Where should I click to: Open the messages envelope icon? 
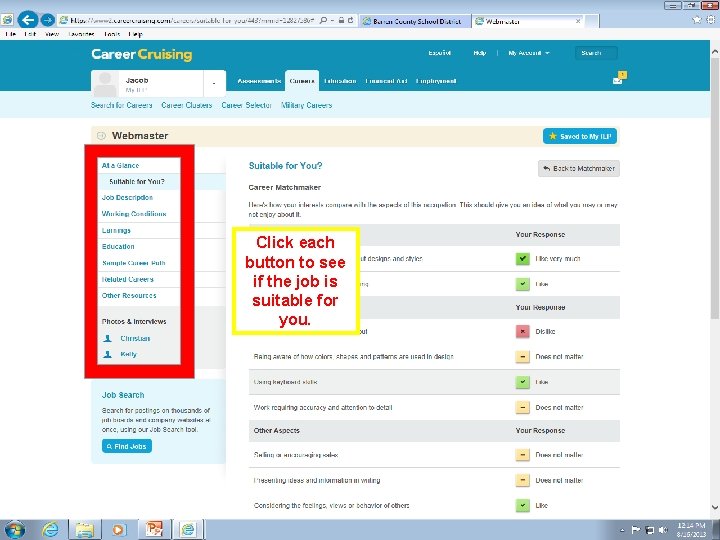(x=619, y=79)
